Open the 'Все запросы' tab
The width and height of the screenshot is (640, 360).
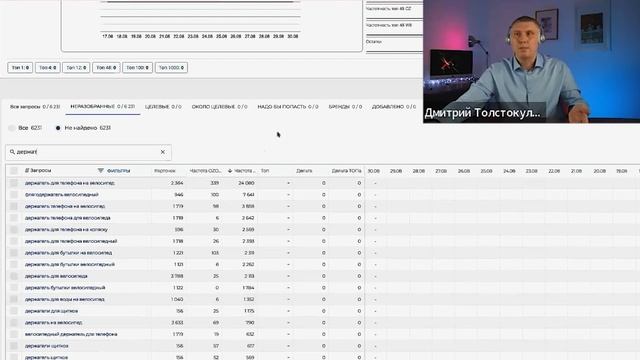coord(35,107)
